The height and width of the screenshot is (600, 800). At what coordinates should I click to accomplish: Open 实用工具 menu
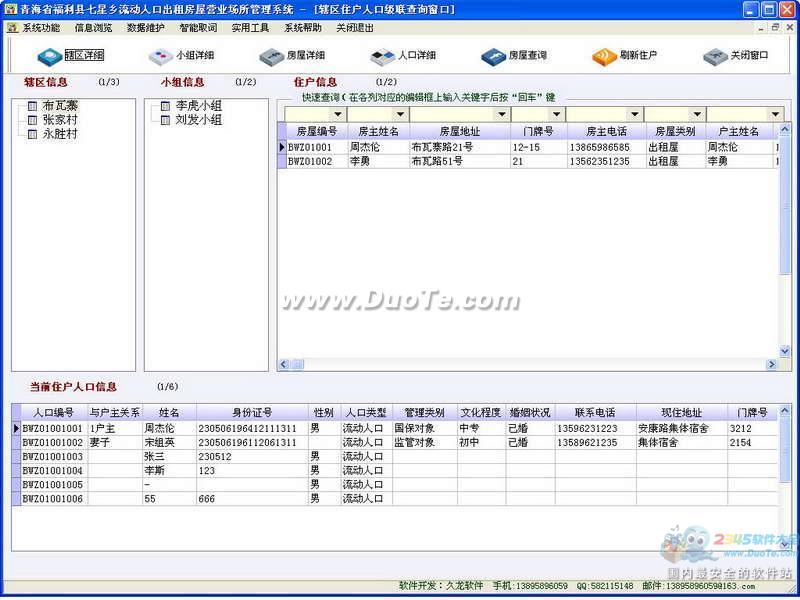[250, 28]
